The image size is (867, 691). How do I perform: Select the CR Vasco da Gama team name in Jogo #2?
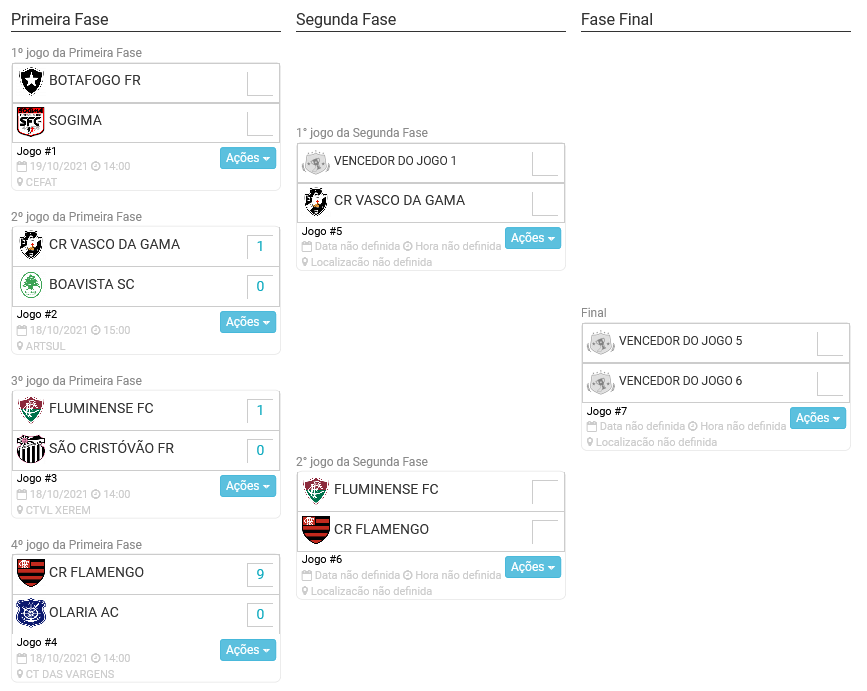pos(114,245)
